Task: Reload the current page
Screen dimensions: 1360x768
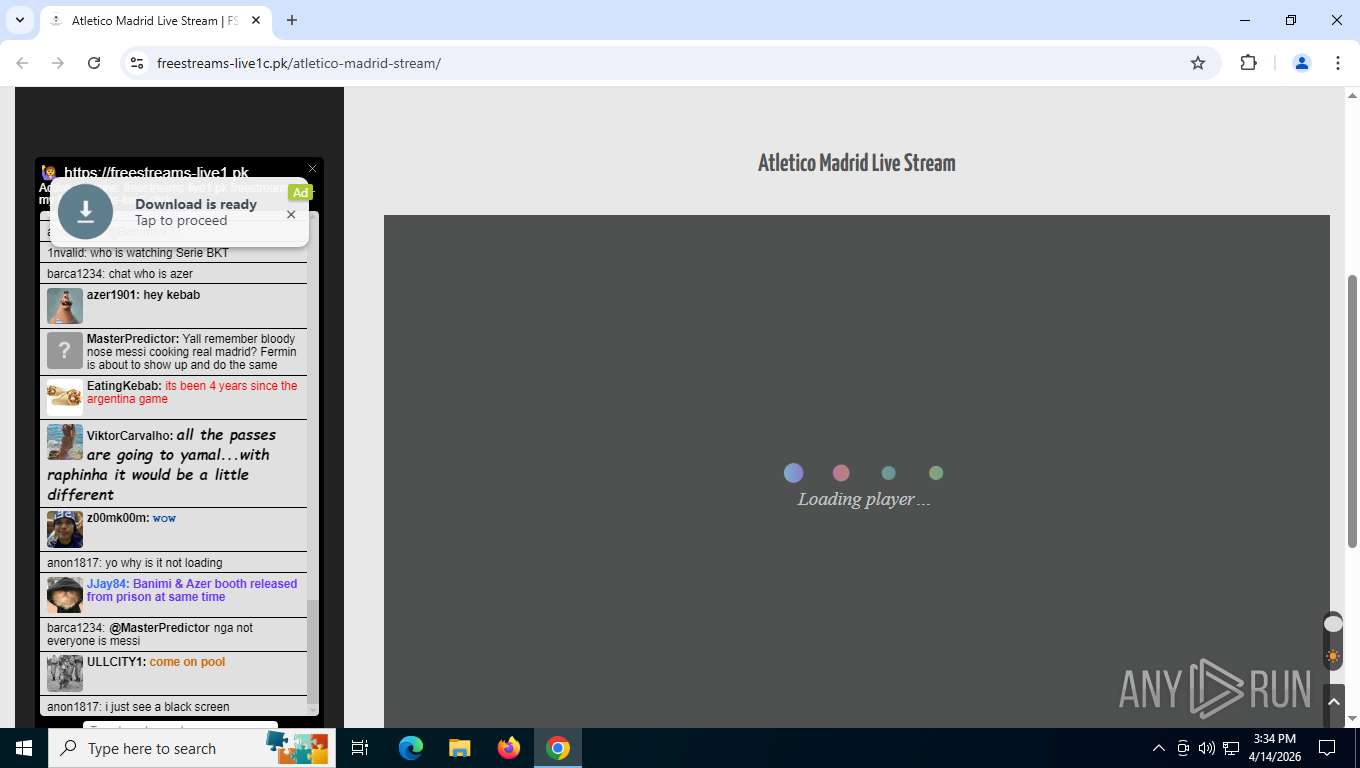Action: click(x=94, y=63)
